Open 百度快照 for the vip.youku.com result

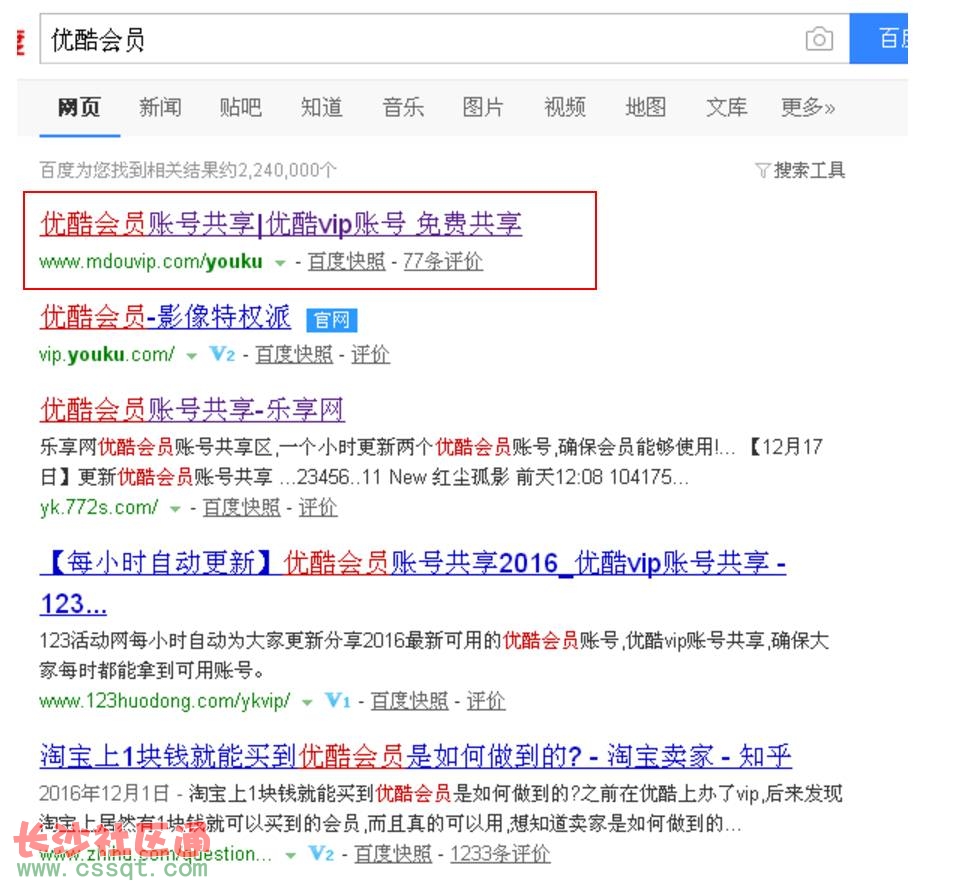[x=294, y=354]
